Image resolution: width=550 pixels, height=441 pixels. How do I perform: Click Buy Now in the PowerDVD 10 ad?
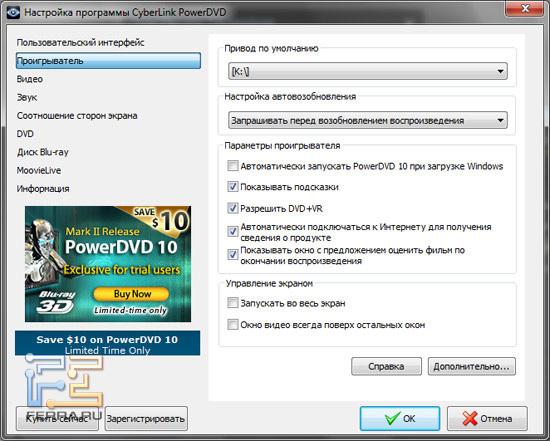click(x=132, y=294)
